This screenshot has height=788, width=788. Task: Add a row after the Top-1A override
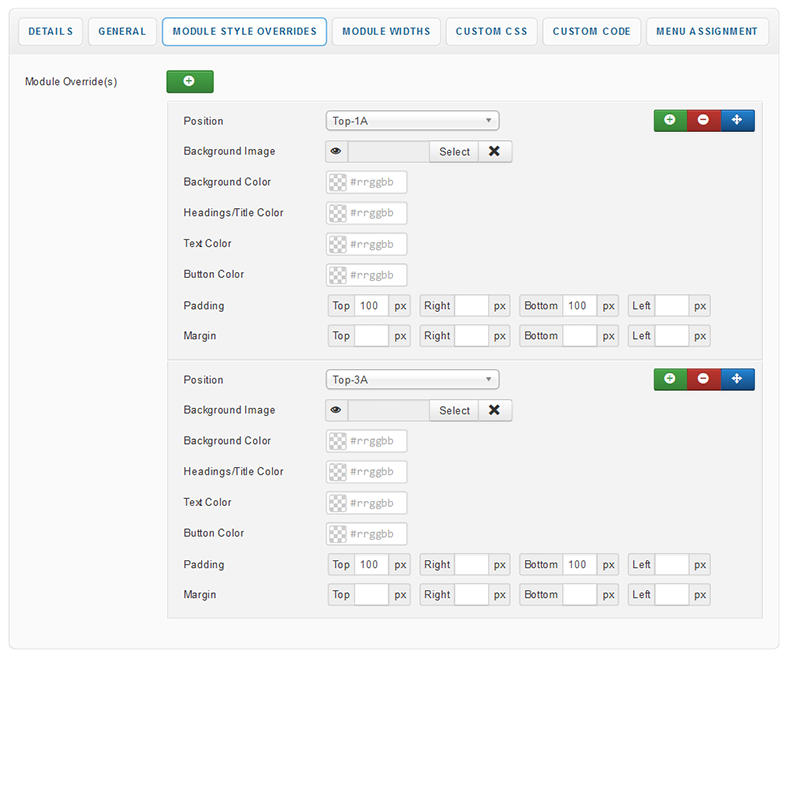670,121
